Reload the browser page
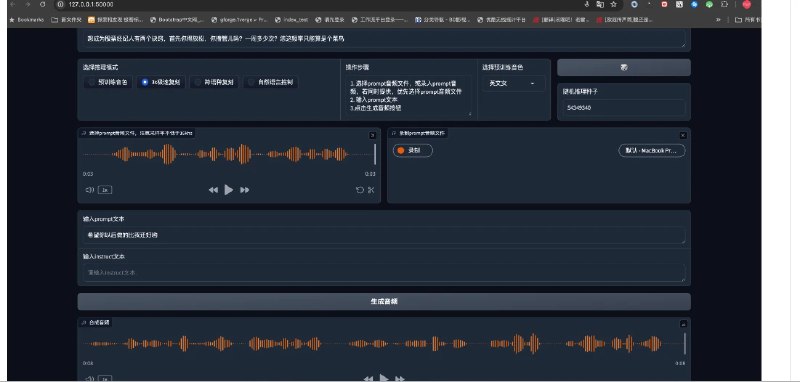Viewport: 800px width, 382px height. [x=42, y=4]
